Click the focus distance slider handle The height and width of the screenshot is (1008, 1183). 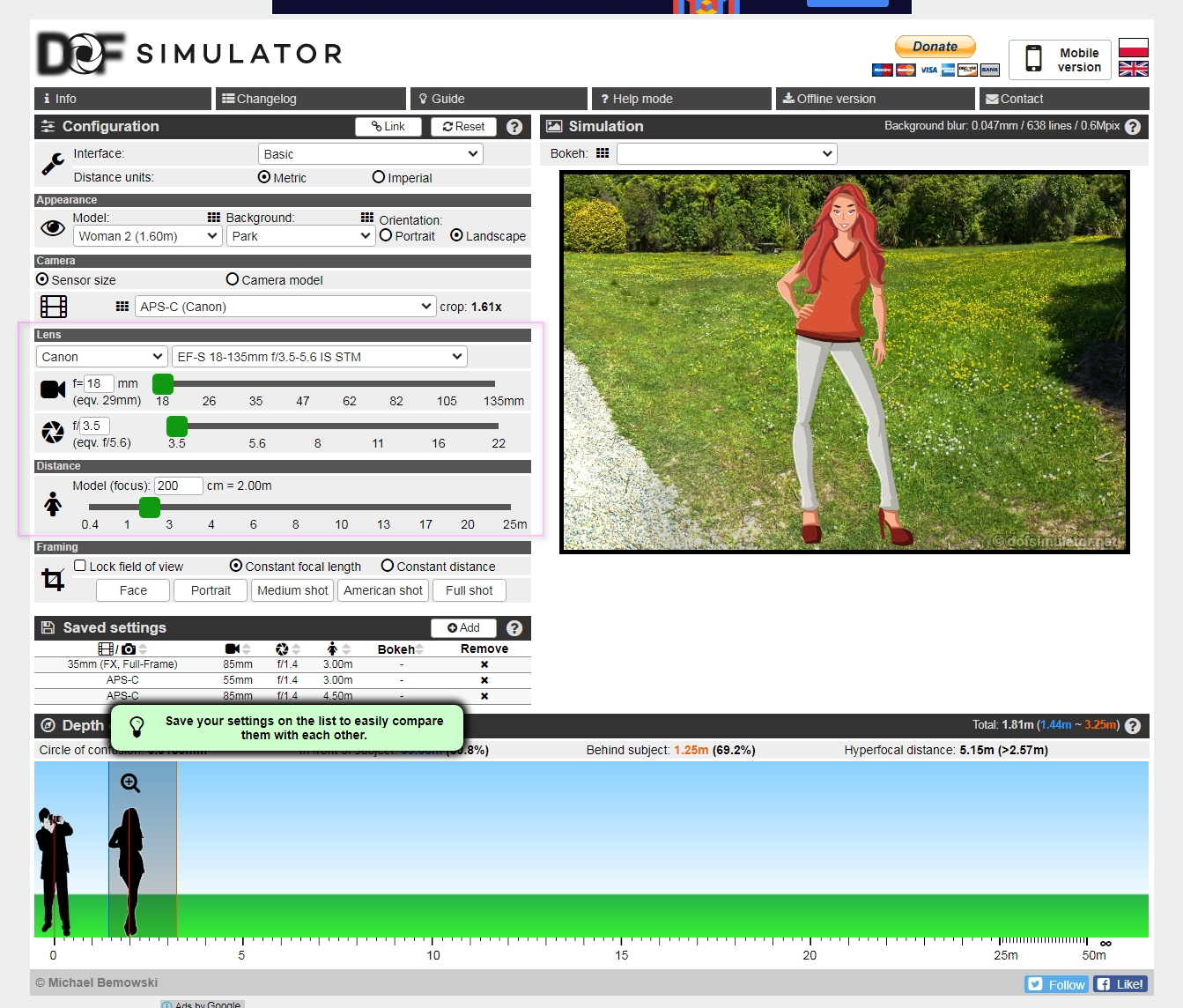150,508
